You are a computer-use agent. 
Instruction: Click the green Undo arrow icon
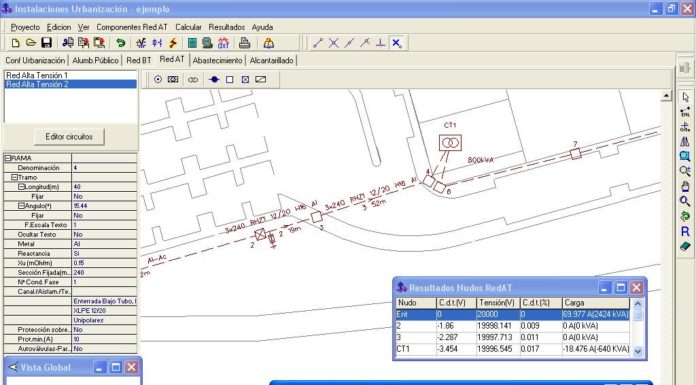pyautogui.click(x=120, y=43)
